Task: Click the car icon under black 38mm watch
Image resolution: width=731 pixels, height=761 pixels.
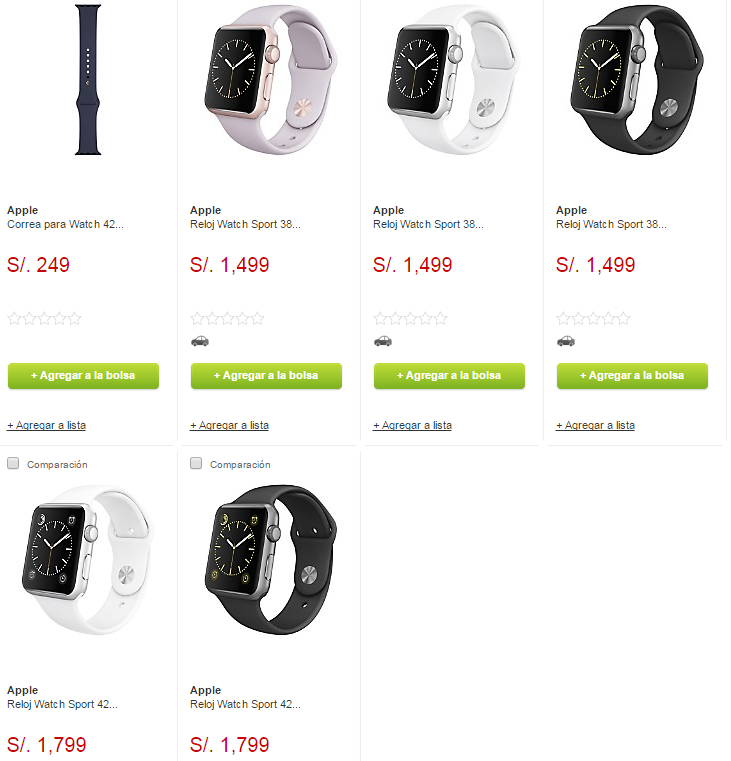Action: [565, 341]
